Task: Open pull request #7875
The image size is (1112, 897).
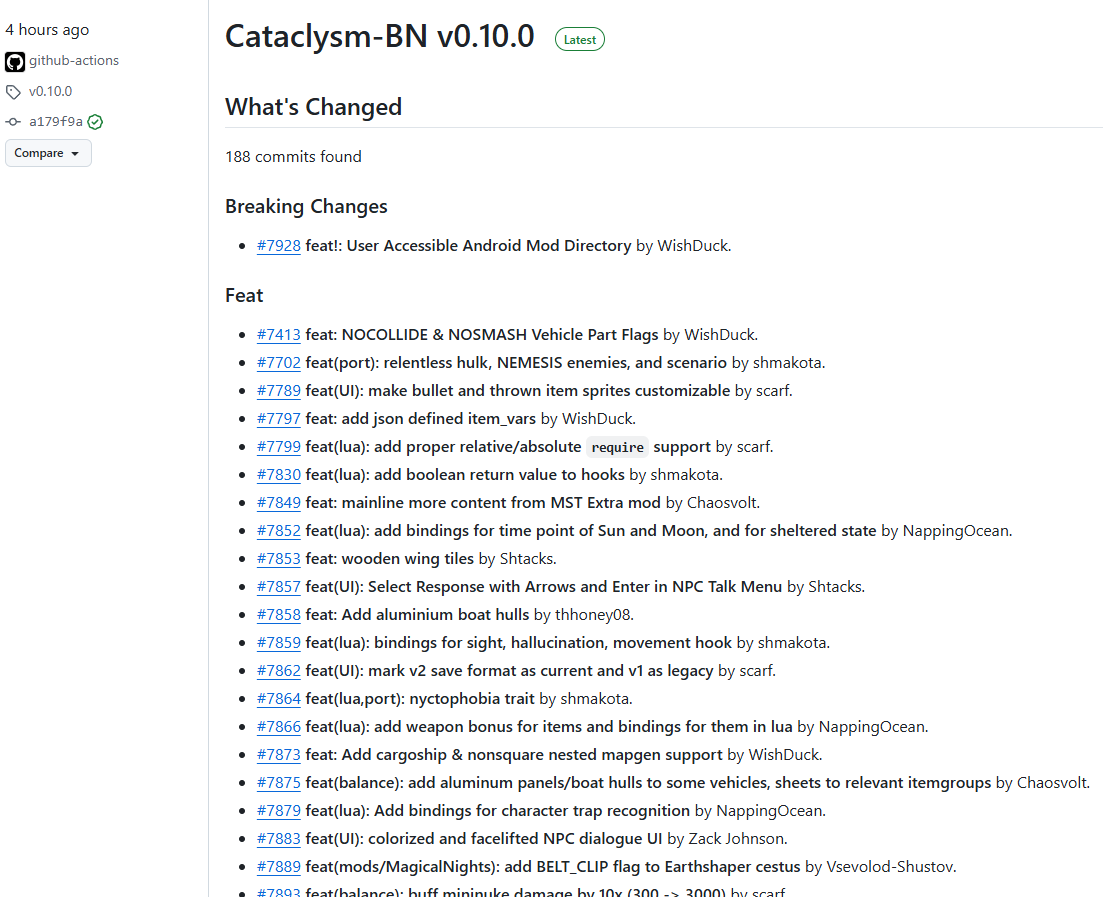Action: 279,783
